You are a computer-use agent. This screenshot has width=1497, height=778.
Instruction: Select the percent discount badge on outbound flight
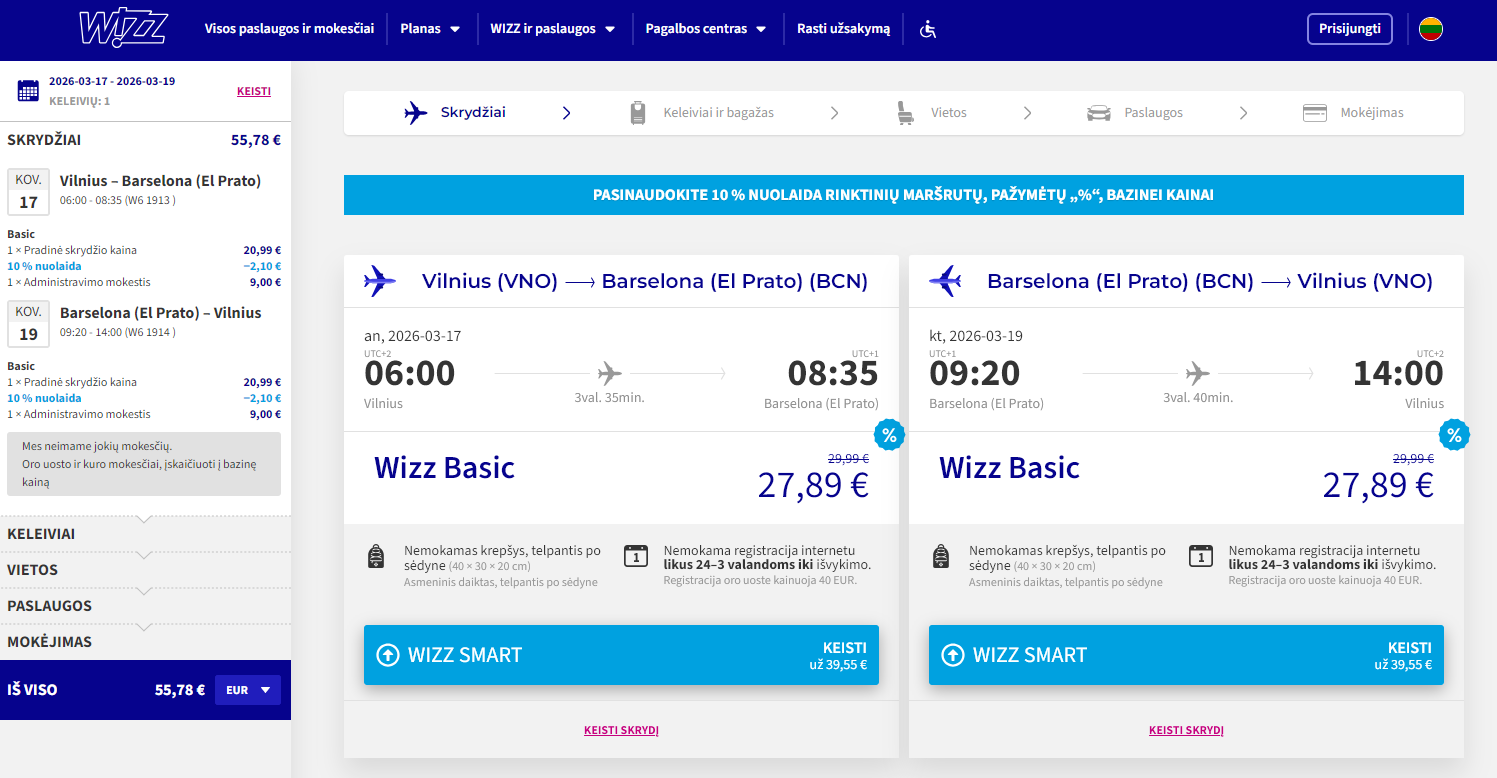(888, 435)
